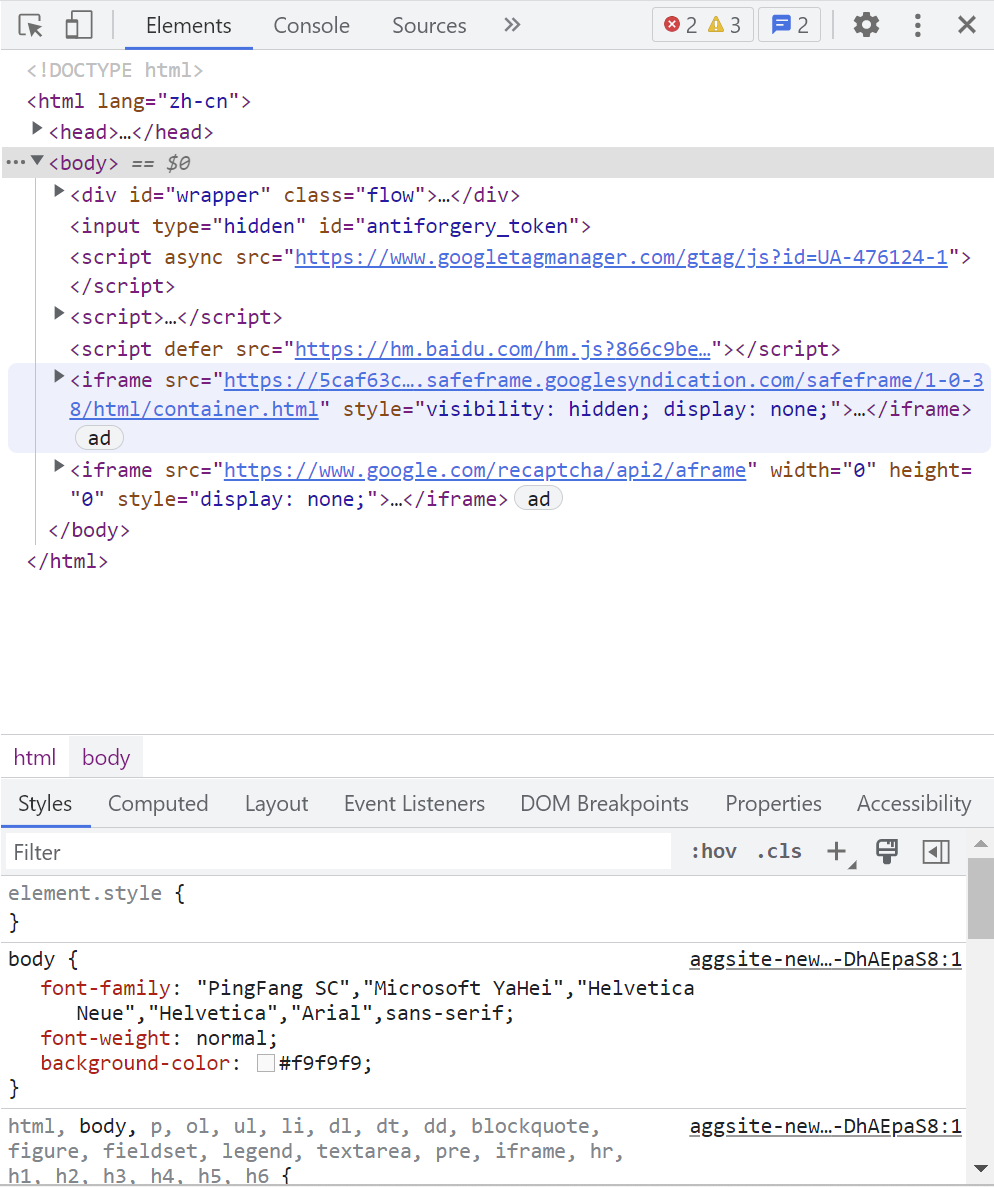Expand the safeframe iframe node
Screen dimensions: 994x1187
coord(59,377)
